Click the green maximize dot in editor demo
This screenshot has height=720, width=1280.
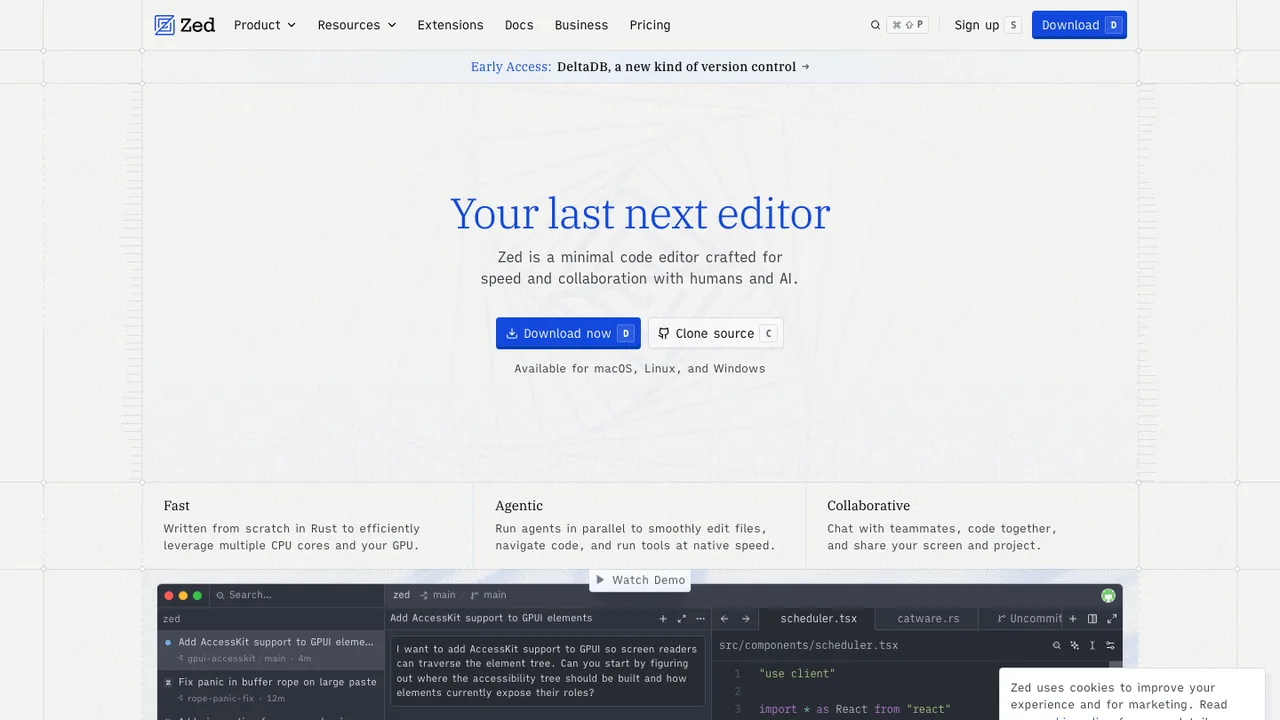[197, 595]
